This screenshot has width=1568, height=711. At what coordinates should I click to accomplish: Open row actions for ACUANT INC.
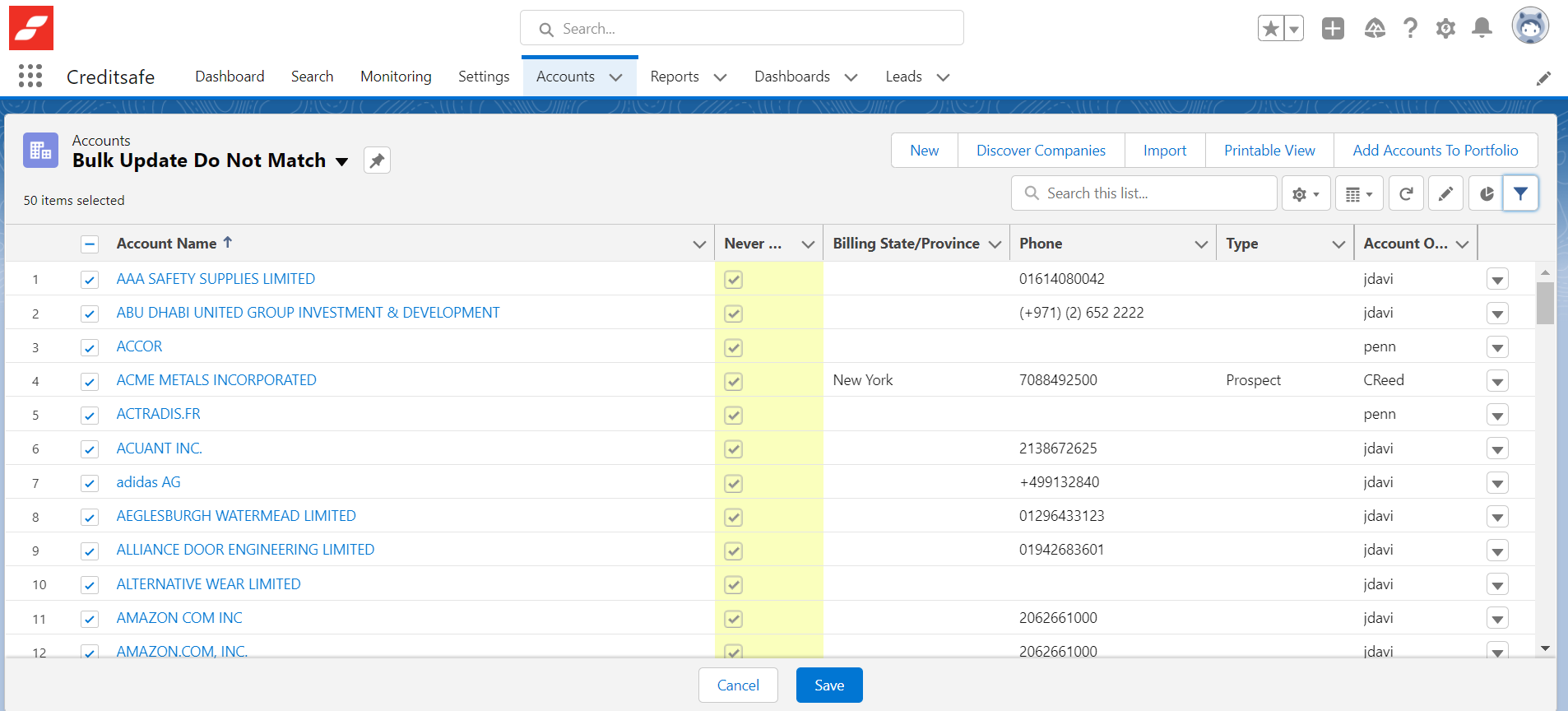pyautogui.click(x=1497, y=449)
